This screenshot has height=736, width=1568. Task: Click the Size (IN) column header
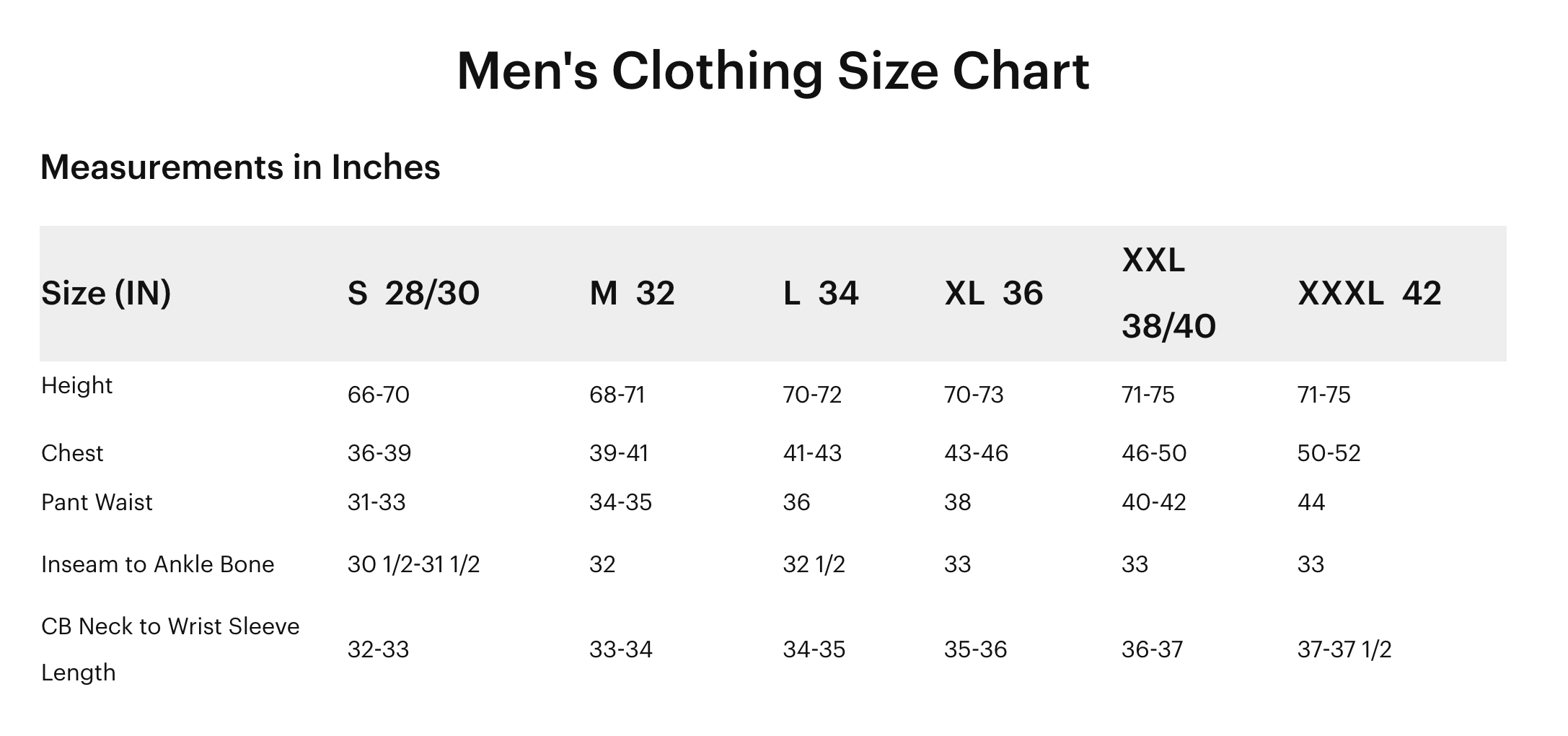[x=106, y=293]
